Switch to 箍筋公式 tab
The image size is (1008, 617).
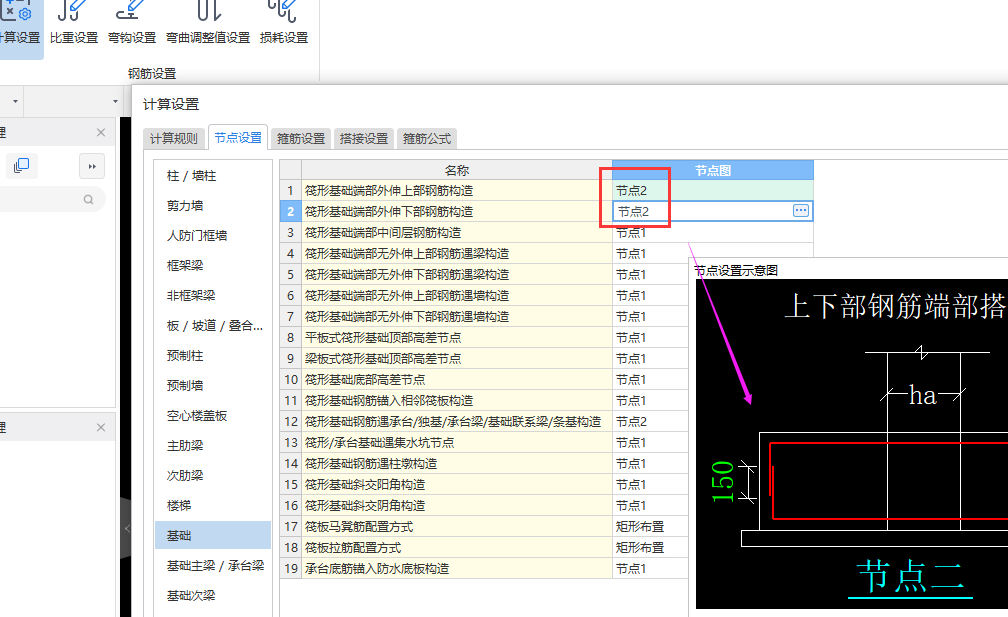coord(427,139)
